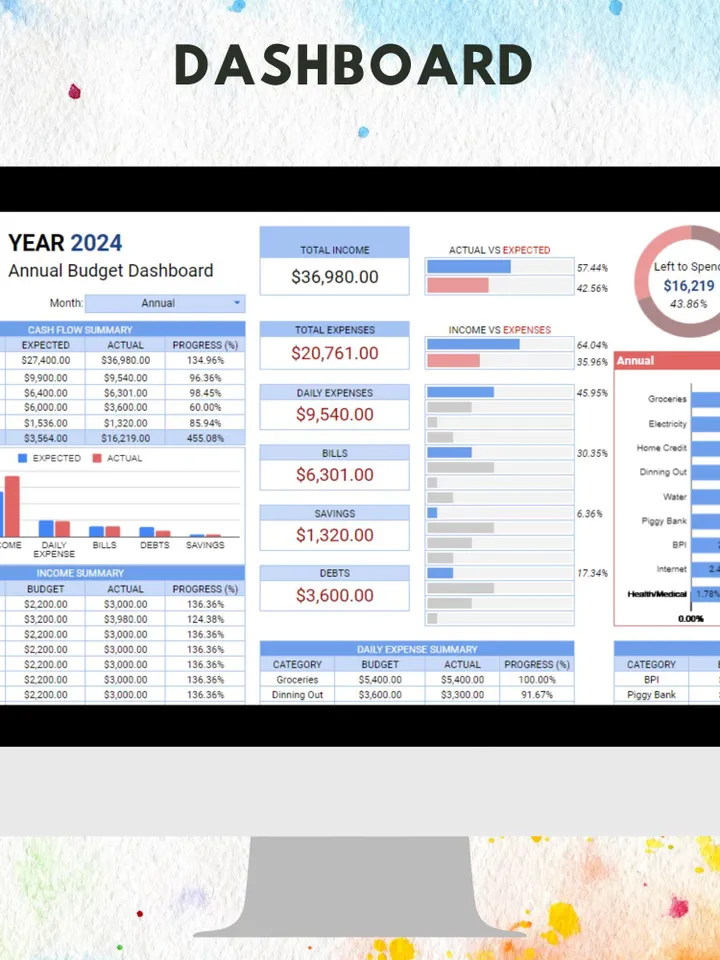Image resolution: width=720 pixels, height=960 pixels.
Task: Click the 64.04% blue progress bar
Action: pos(473,344)
